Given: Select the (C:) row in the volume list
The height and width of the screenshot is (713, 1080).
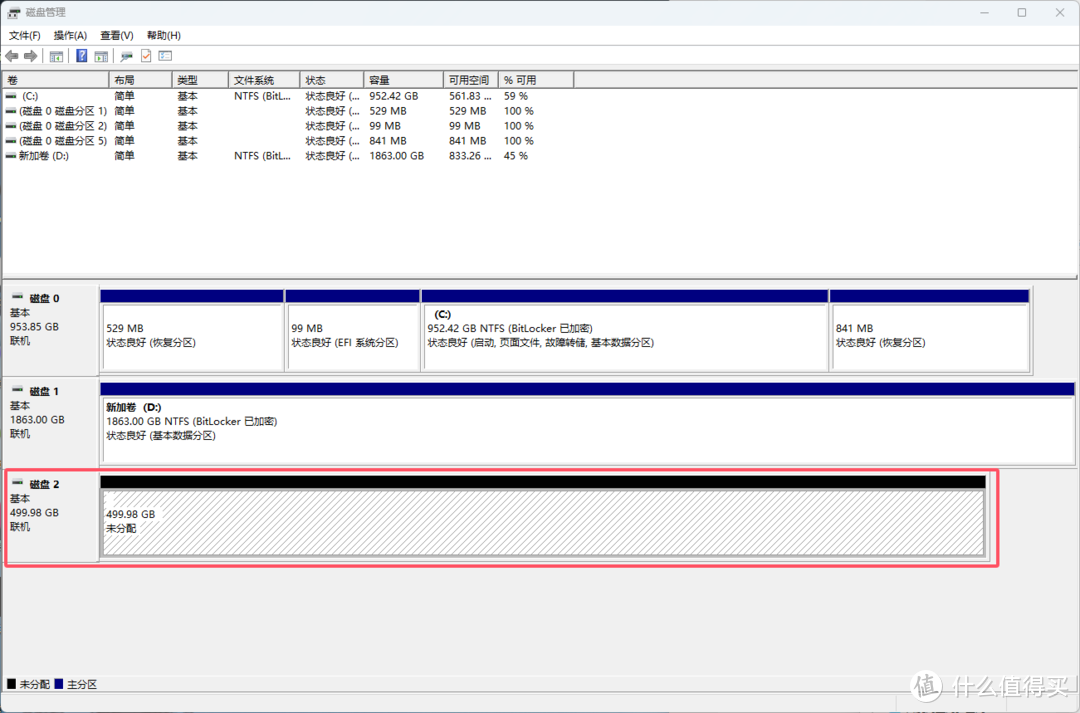Looking at the screenshot, I should 29,96.
